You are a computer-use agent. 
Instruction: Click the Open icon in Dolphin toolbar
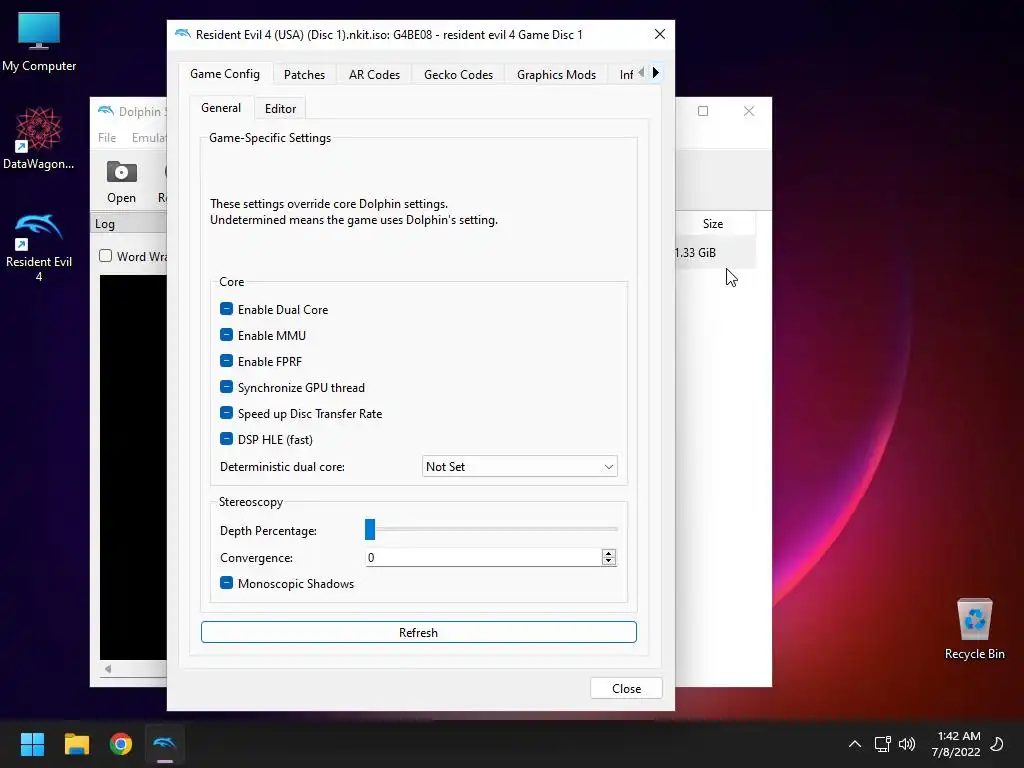121,182
